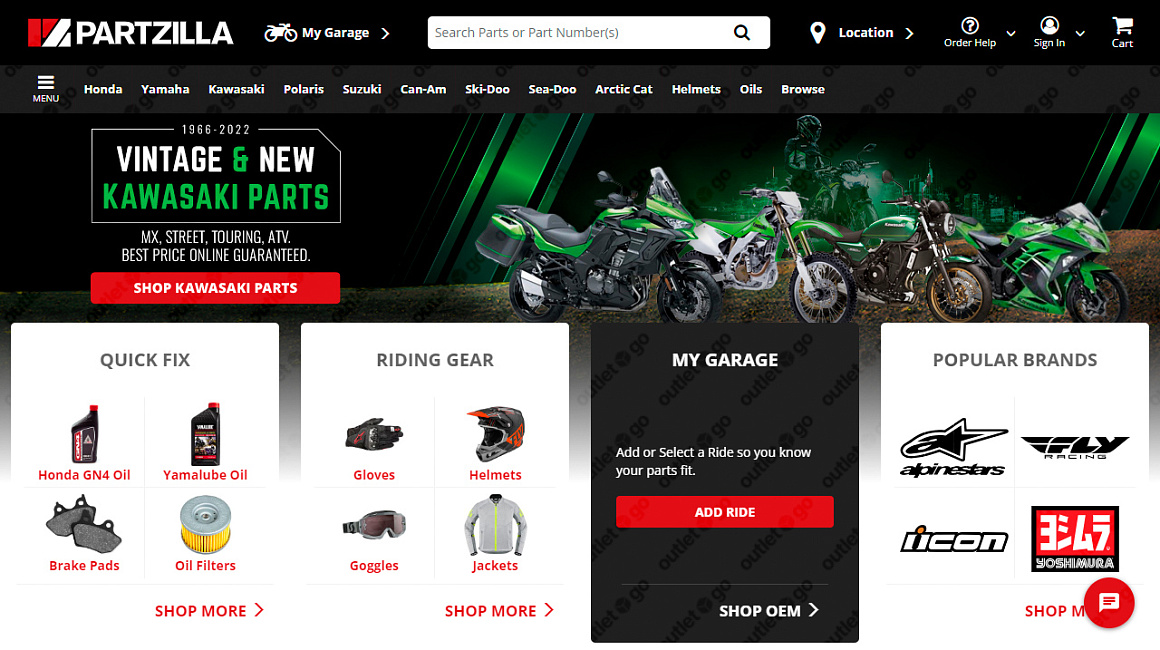This screenshot has height=650, width=1160.
Task: Open the Helmets riding gear icon
Action: [495, 434]
